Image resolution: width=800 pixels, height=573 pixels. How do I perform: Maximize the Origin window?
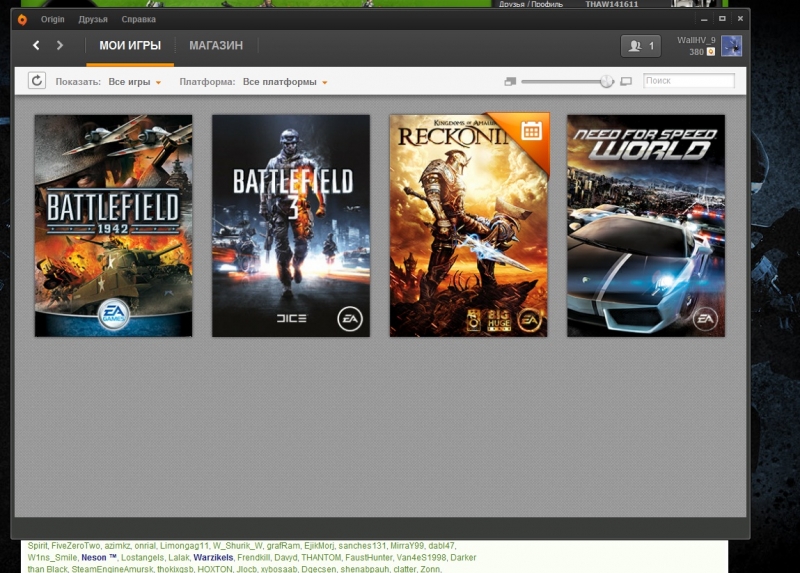pos(722,19)
